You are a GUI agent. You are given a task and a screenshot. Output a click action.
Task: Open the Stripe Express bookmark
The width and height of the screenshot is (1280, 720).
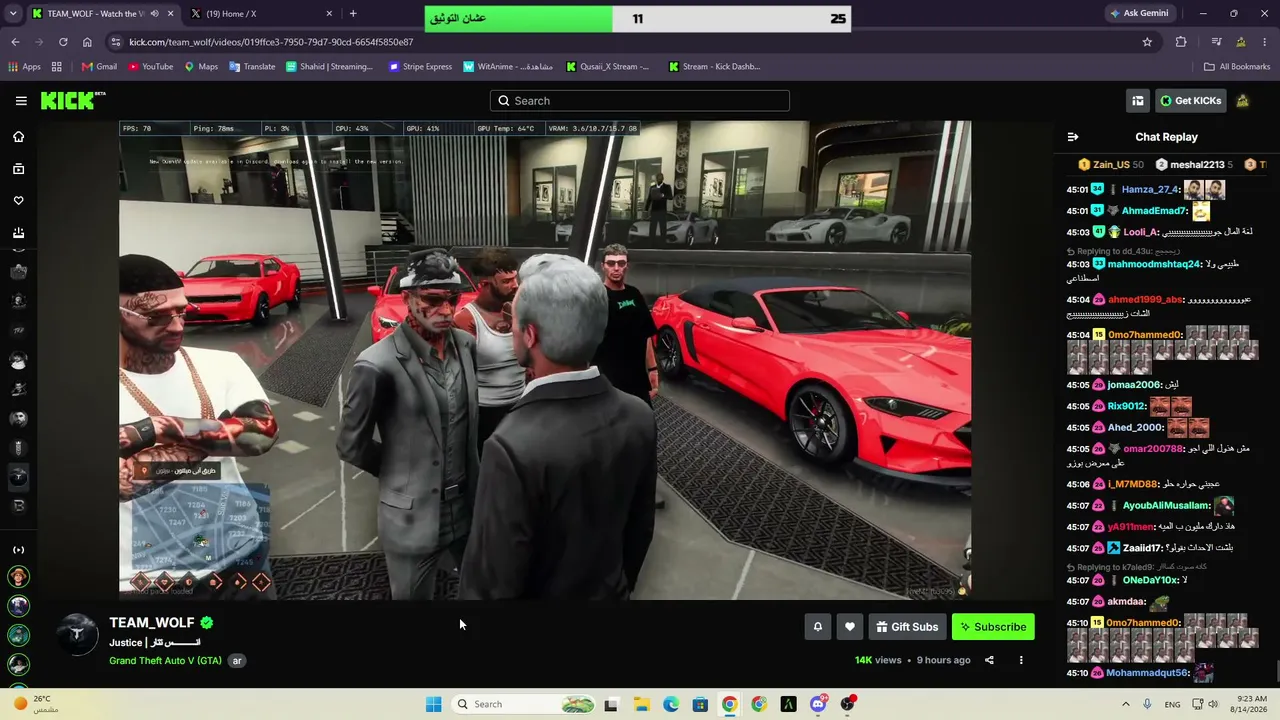pos(420,67)
